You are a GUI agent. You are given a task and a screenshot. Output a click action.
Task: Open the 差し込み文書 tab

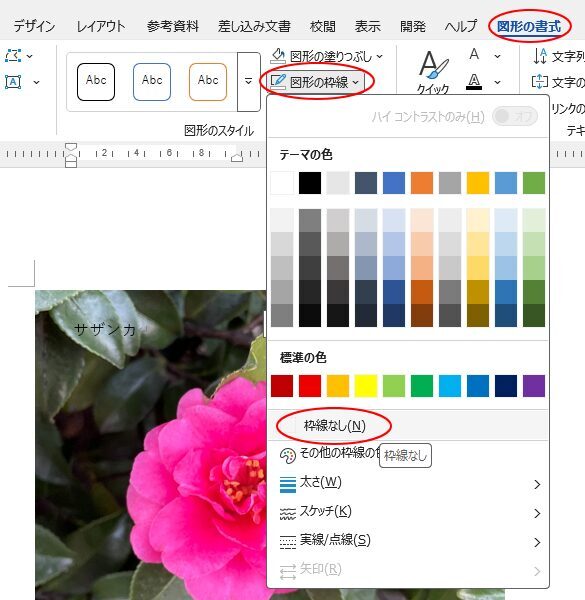254,26
